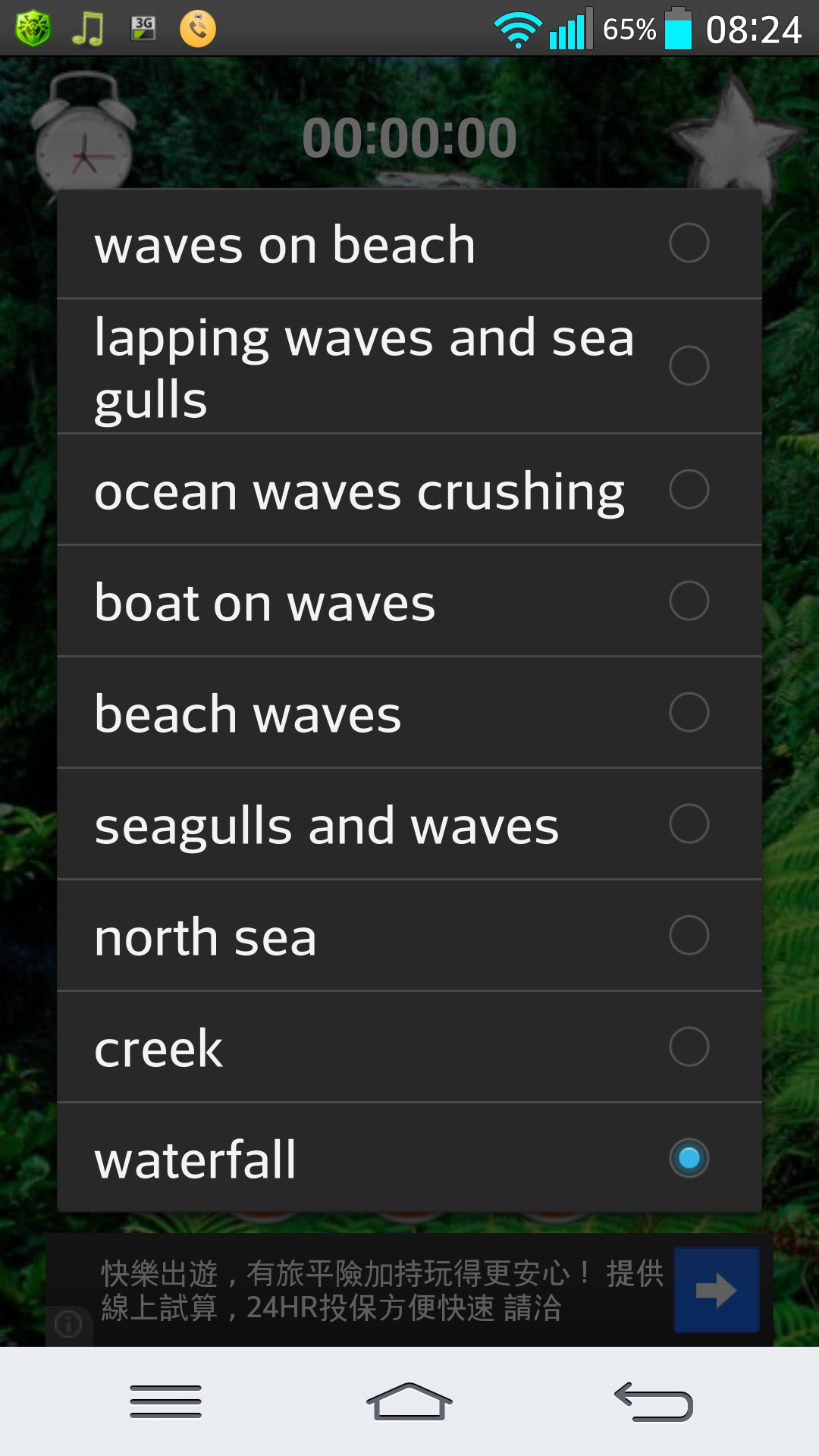Screen dimensions: 819x1456
Task: Open the travel insurance ad banner text
Action: (x=382, y=1290)
